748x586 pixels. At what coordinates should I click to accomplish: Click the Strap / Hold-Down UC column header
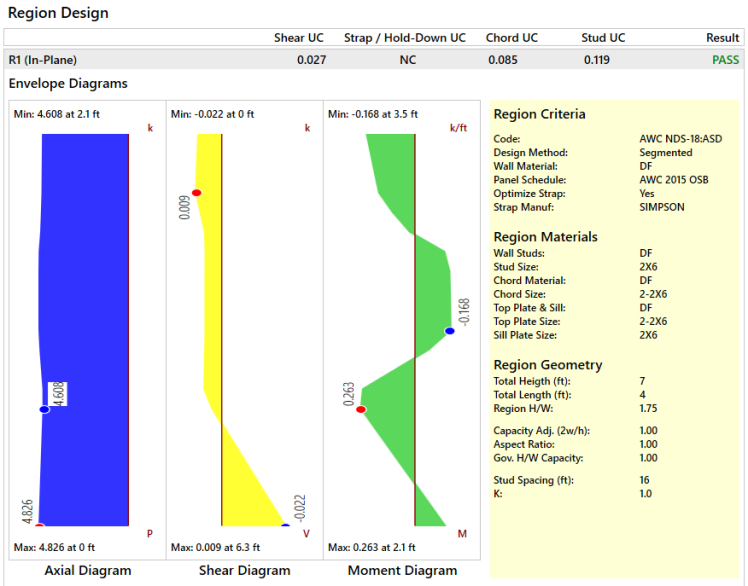[404, 38]
